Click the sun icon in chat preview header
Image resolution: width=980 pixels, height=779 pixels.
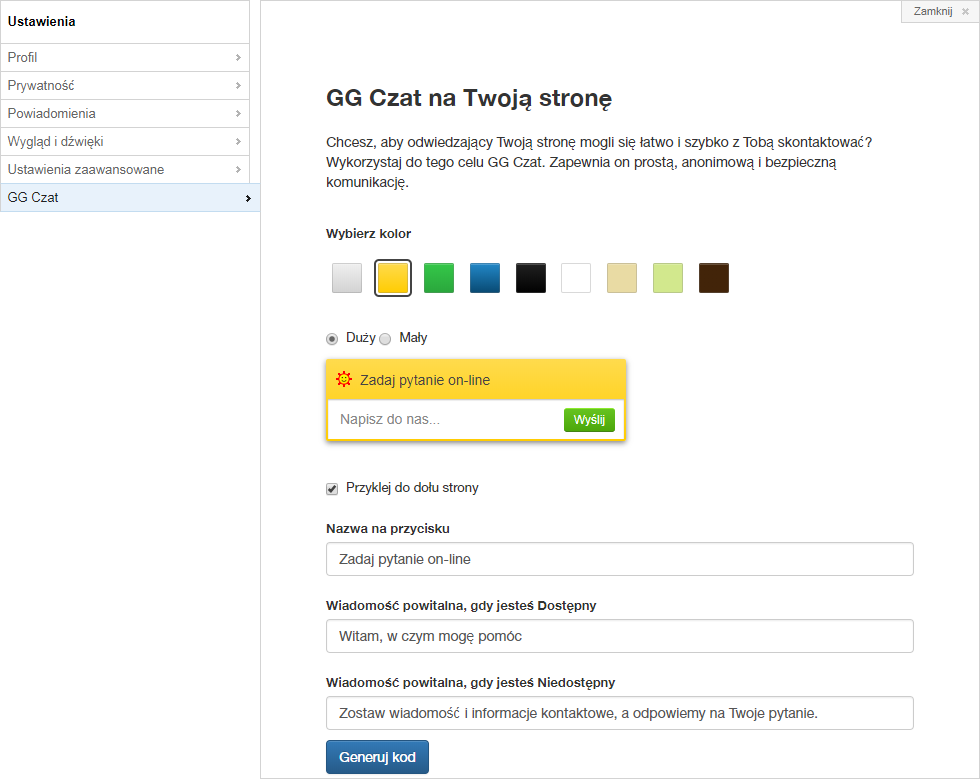pyautogui.click(x=344, y=379)
